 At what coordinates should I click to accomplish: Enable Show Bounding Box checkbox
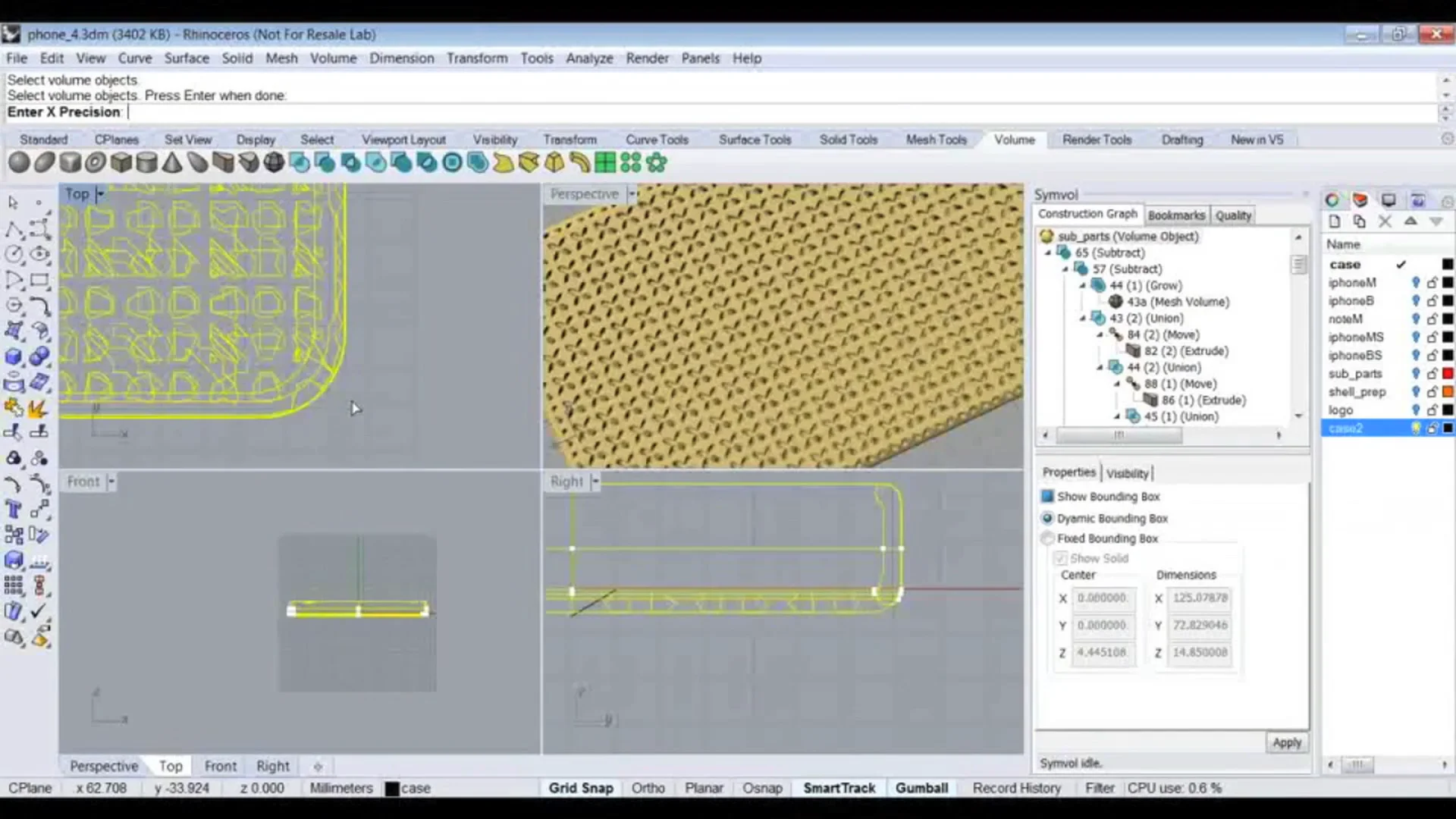click(1047, 496)
